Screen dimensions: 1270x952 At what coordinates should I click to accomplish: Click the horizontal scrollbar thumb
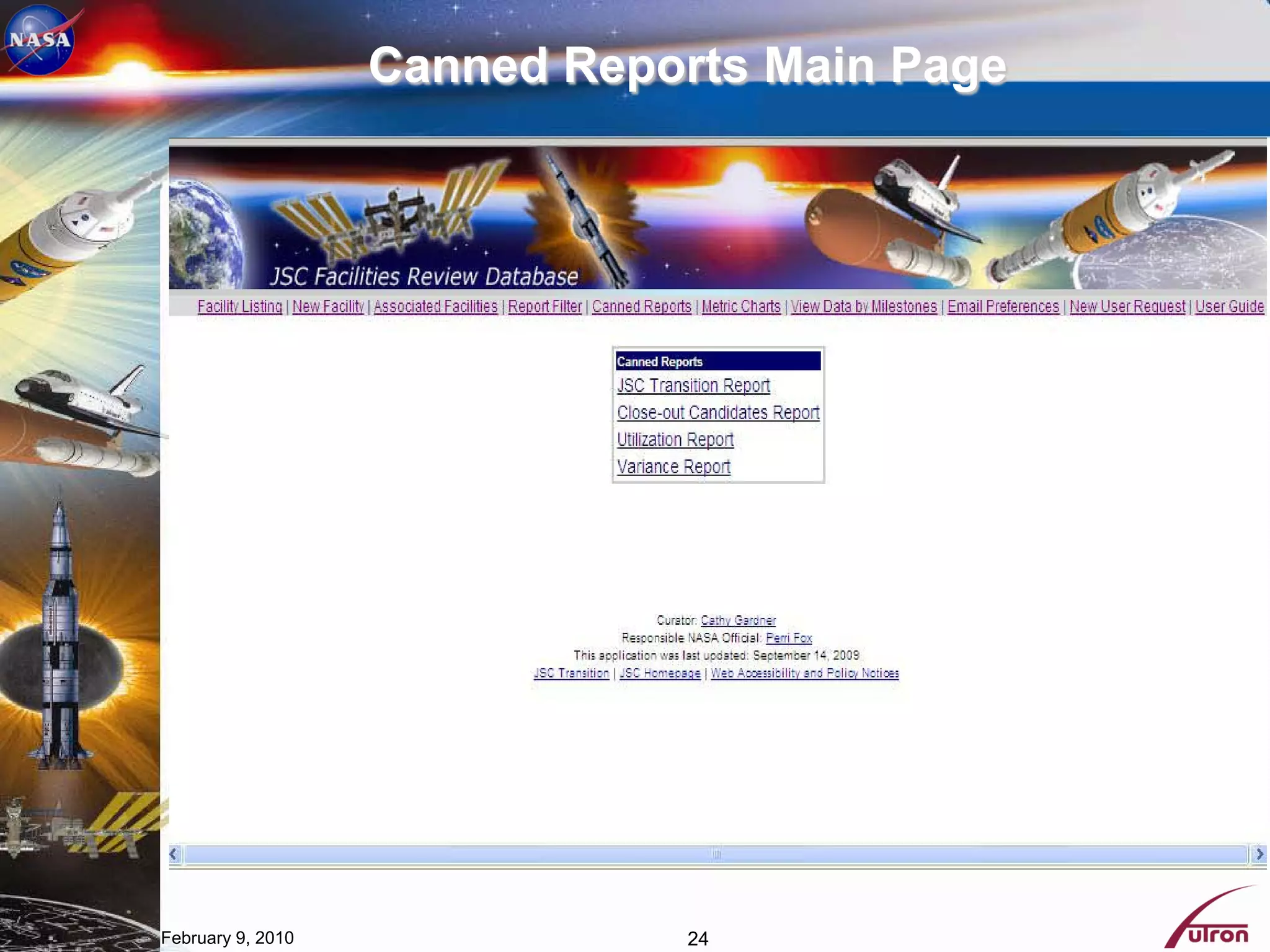click(x=716, y=855)
